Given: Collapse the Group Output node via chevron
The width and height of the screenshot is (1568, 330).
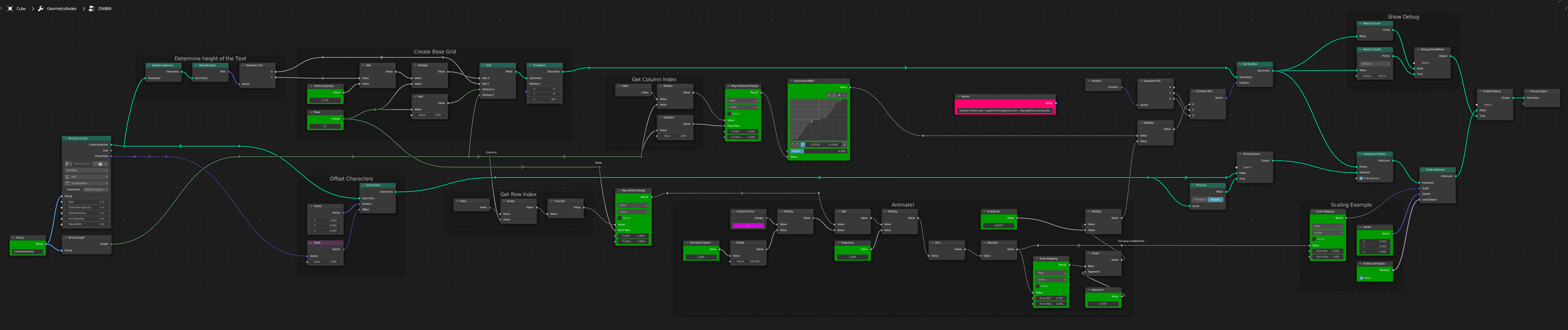Looking at the screenshot, I should click(1527, 91).
